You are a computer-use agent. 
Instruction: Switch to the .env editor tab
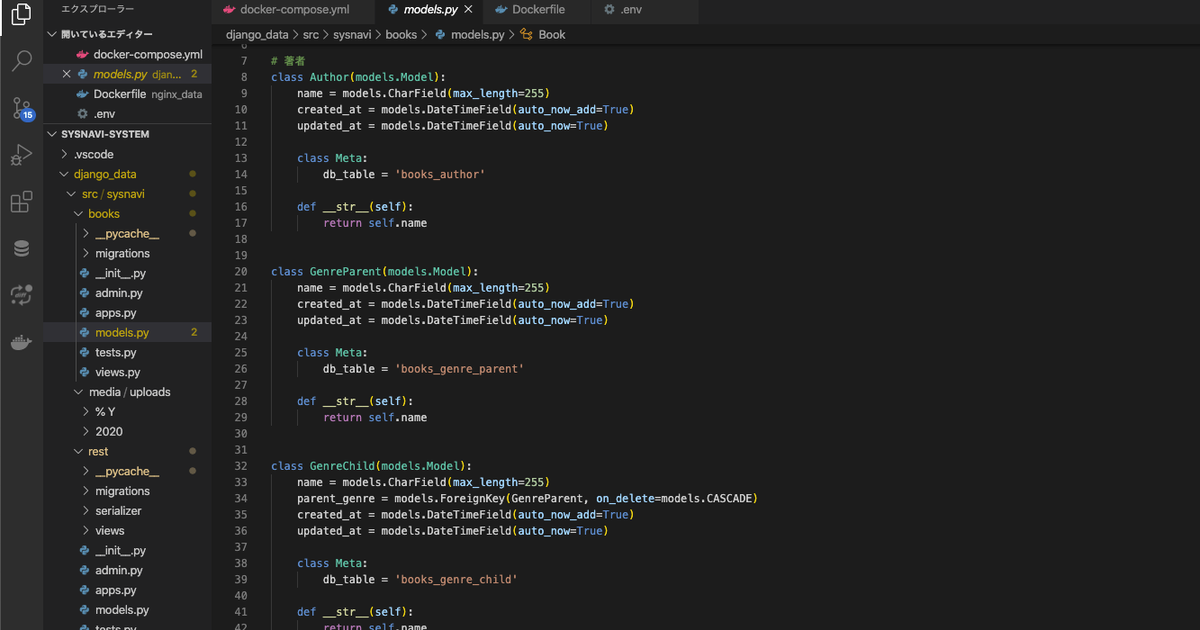(x=630, y=10)
